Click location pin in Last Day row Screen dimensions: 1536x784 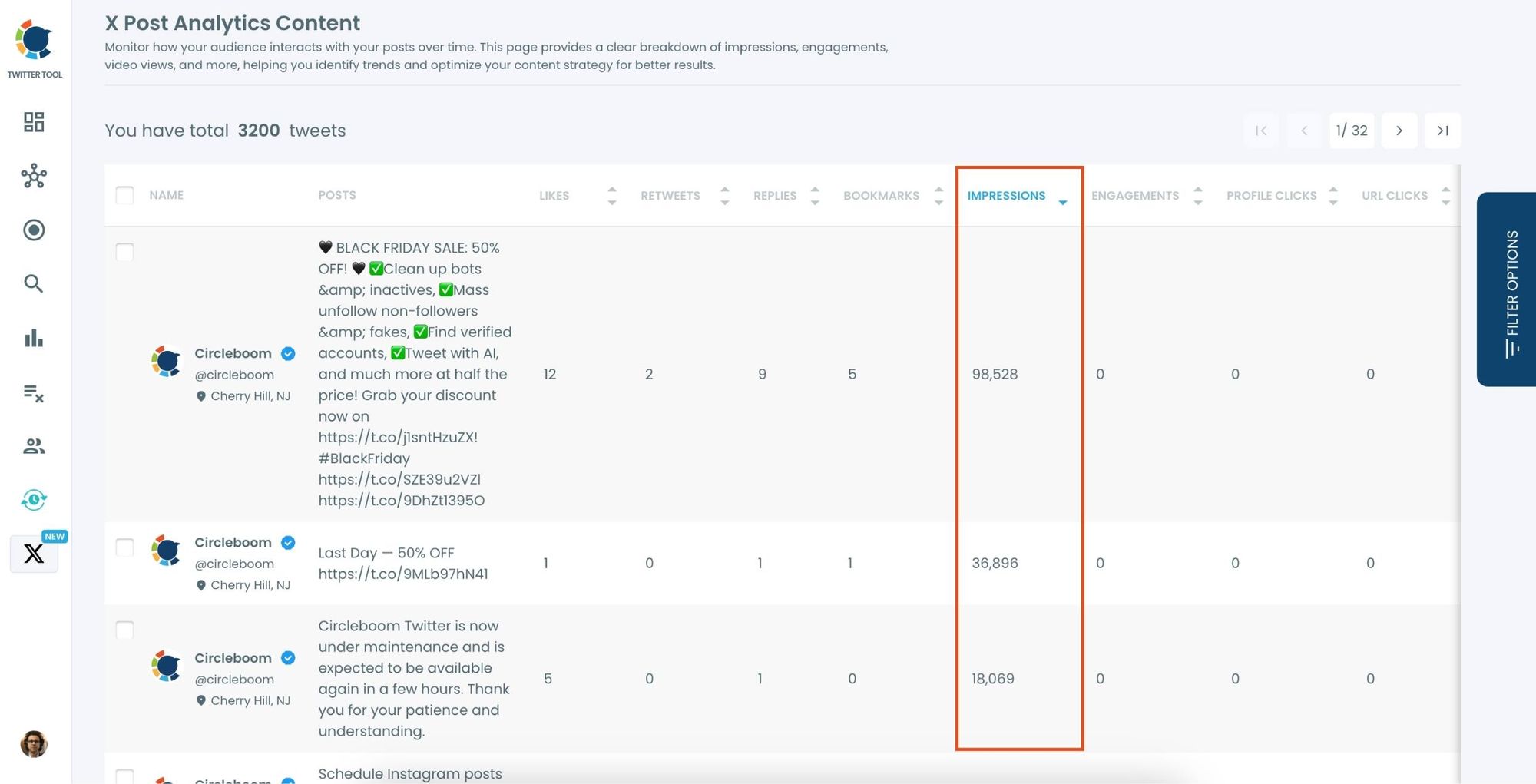[x=201, y=585]
